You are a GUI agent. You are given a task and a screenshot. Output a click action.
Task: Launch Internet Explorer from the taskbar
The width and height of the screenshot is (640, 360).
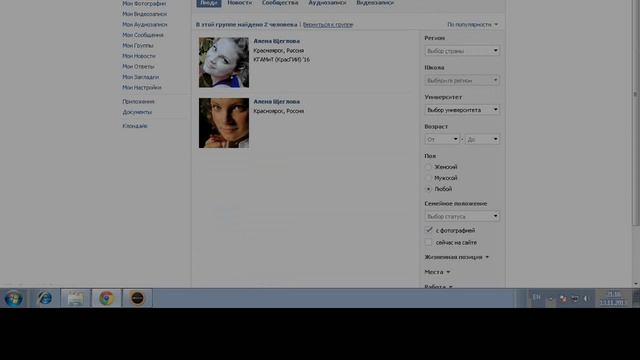pos(44,298)
